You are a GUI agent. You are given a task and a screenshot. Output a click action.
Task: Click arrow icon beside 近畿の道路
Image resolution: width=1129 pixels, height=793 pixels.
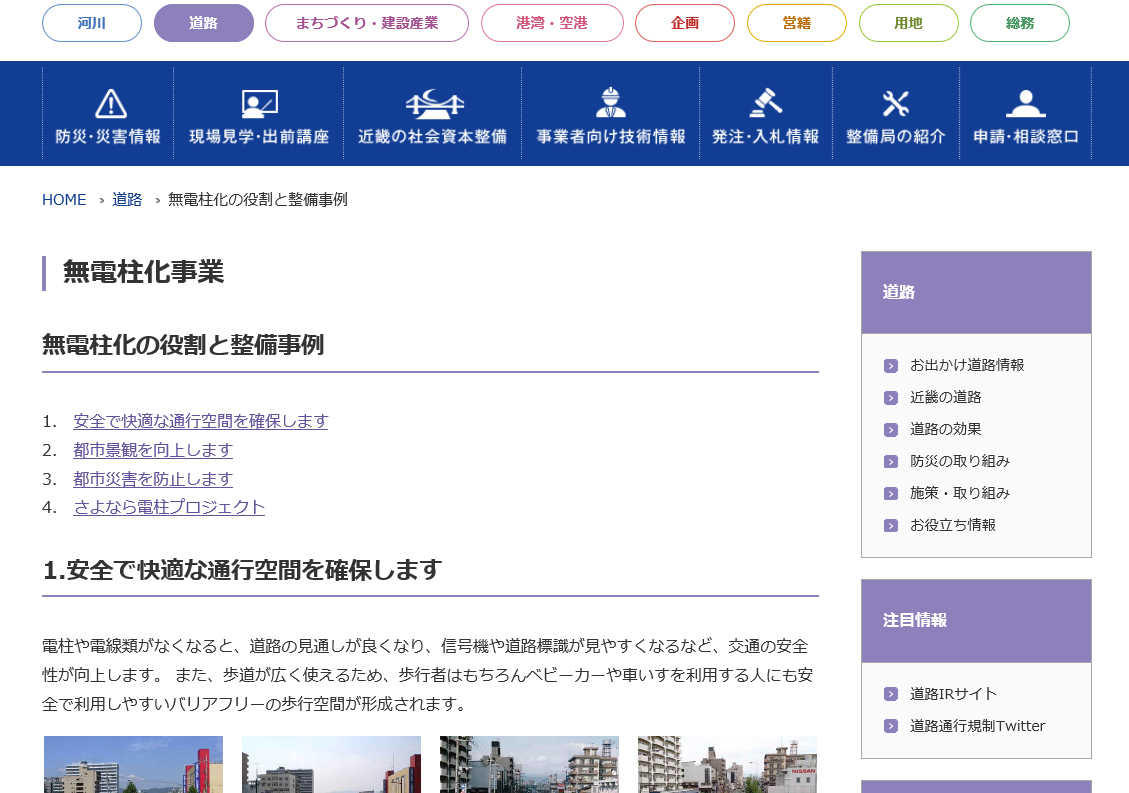point(891,398)
